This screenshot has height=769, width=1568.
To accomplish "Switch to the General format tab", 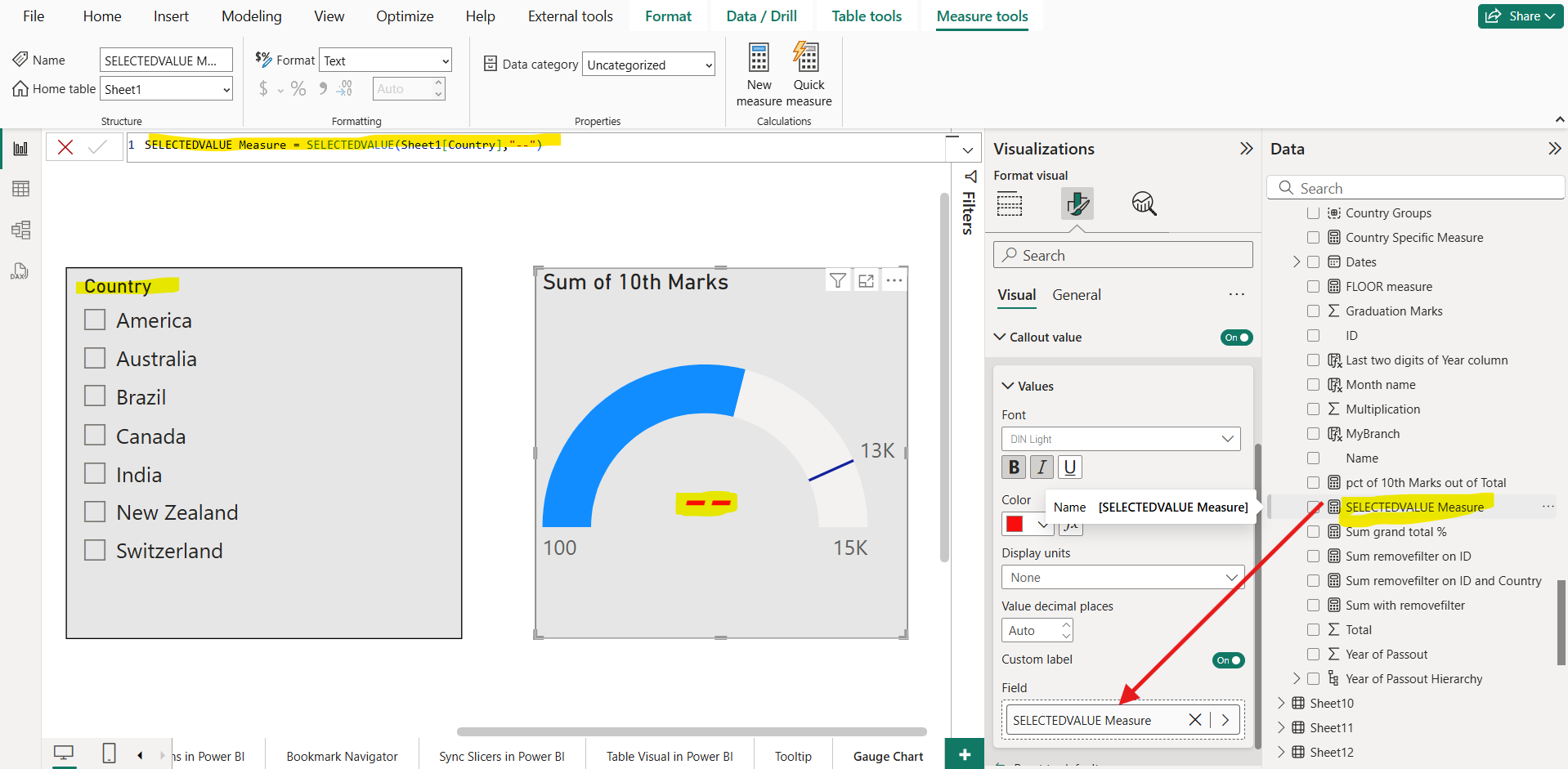I will 1076,295.
